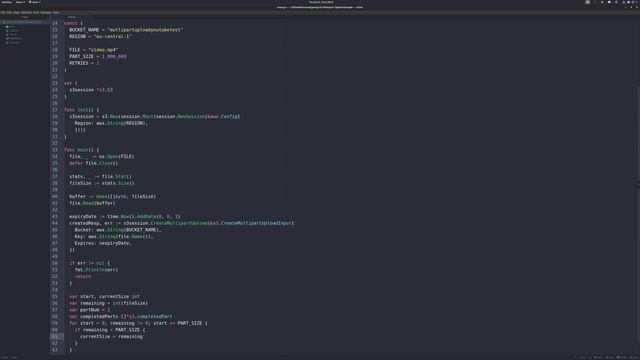
Task: Open the Help menu
Action: 56,12
